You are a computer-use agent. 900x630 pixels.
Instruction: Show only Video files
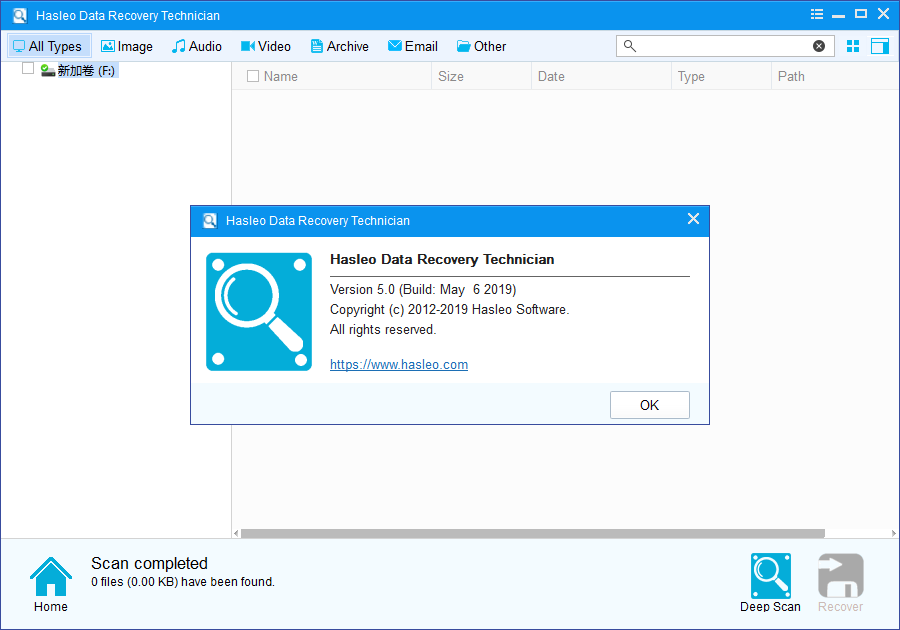266,46
